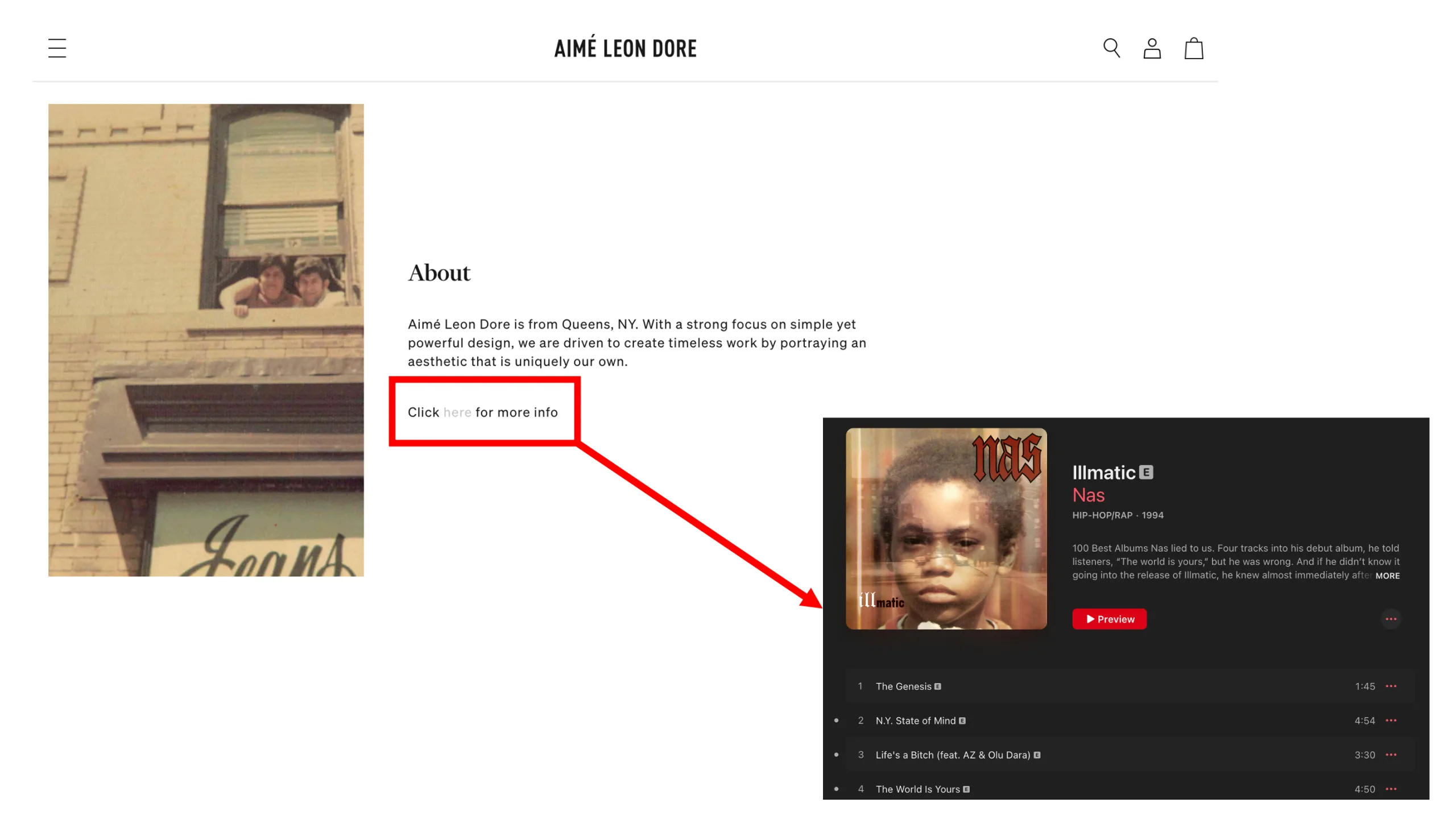Open the shopping bag icon
Image resolution: width=1456 pixels, height=815 pixels.
coord(1193,48)
